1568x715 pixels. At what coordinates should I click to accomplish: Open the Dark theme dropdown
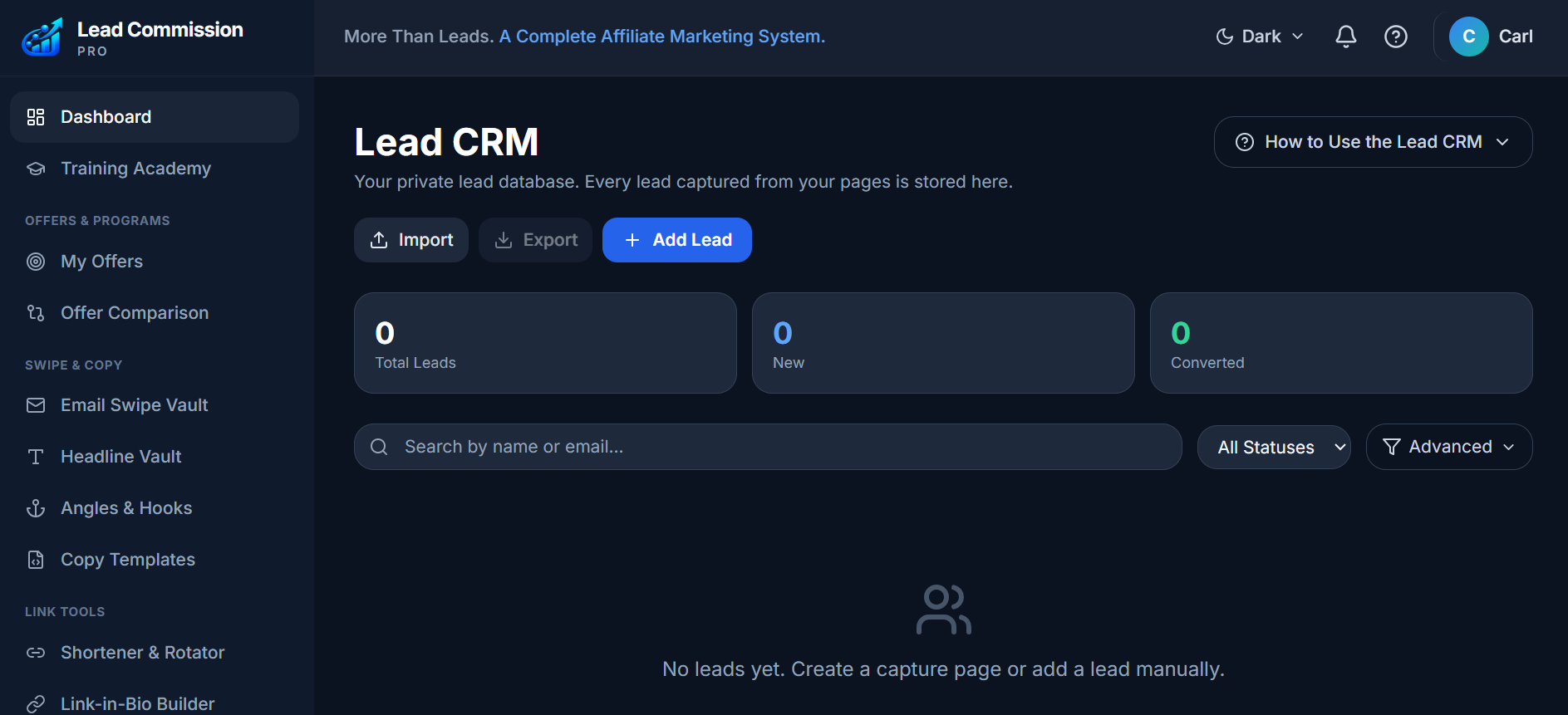(x=1260, y=37)
